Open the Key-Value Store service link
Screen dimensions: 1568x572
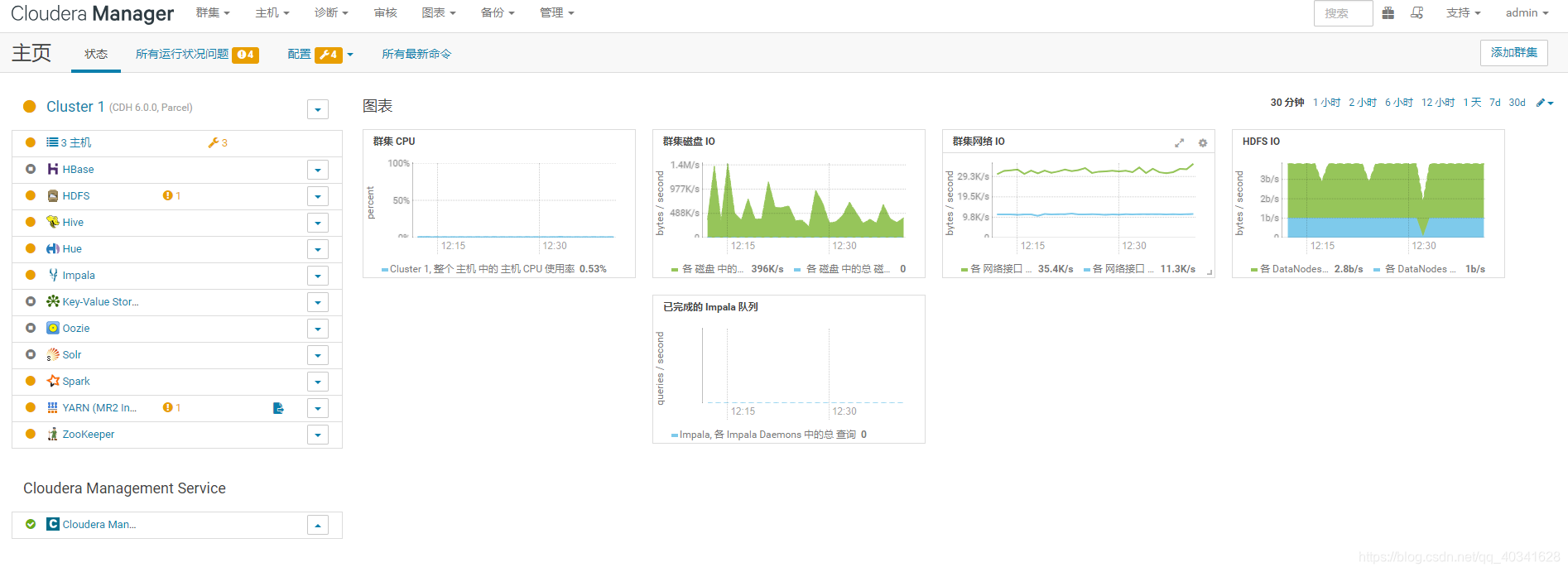100,301
